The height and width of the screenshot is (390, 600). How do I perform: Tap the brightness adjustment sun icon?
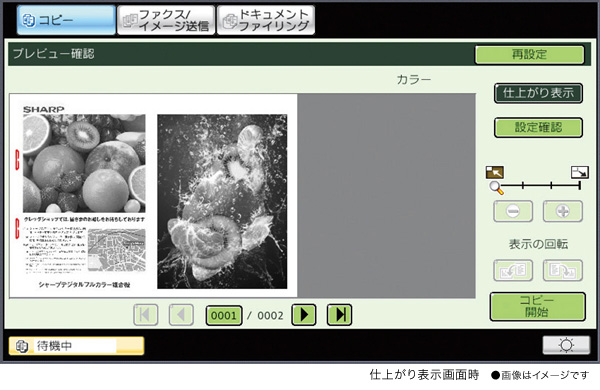(566, 345)
